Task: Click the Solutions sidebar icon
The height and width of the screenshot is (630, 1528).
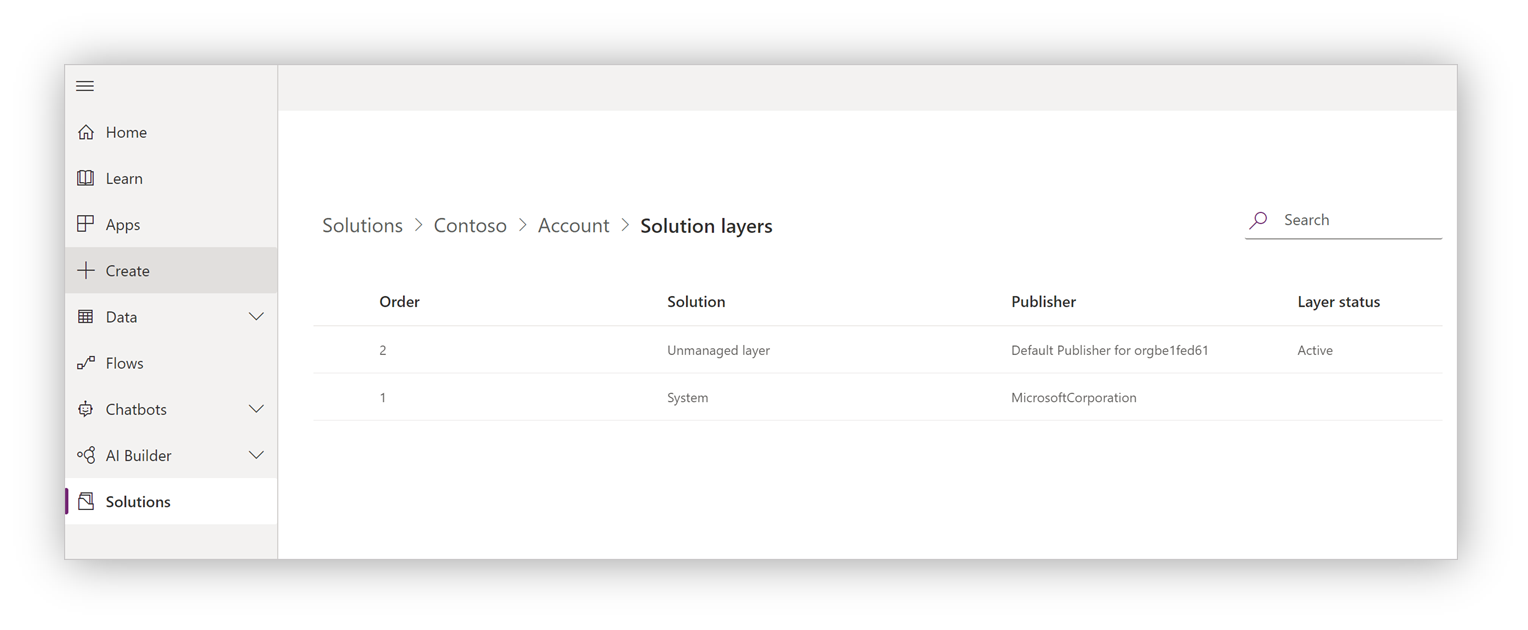Action: tap(86, 501)
